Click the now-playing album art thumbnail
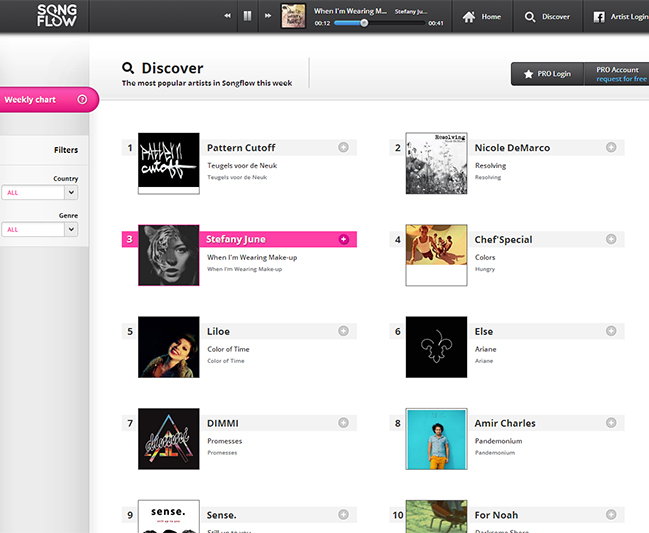Screen dimensions: 649x533 [x=293, y=16]
